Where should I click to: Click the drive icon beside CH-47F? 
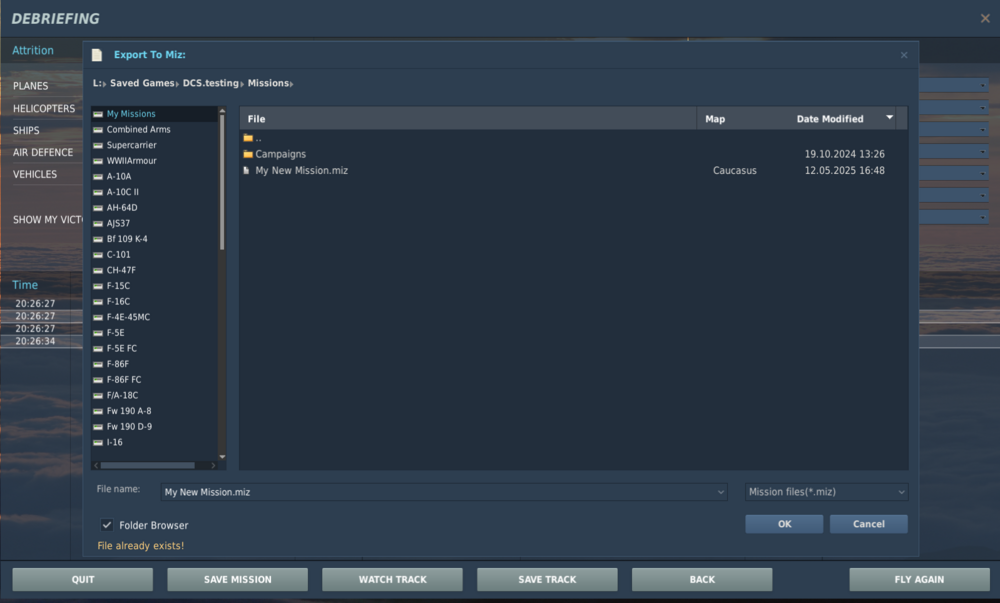click(98, 270)
